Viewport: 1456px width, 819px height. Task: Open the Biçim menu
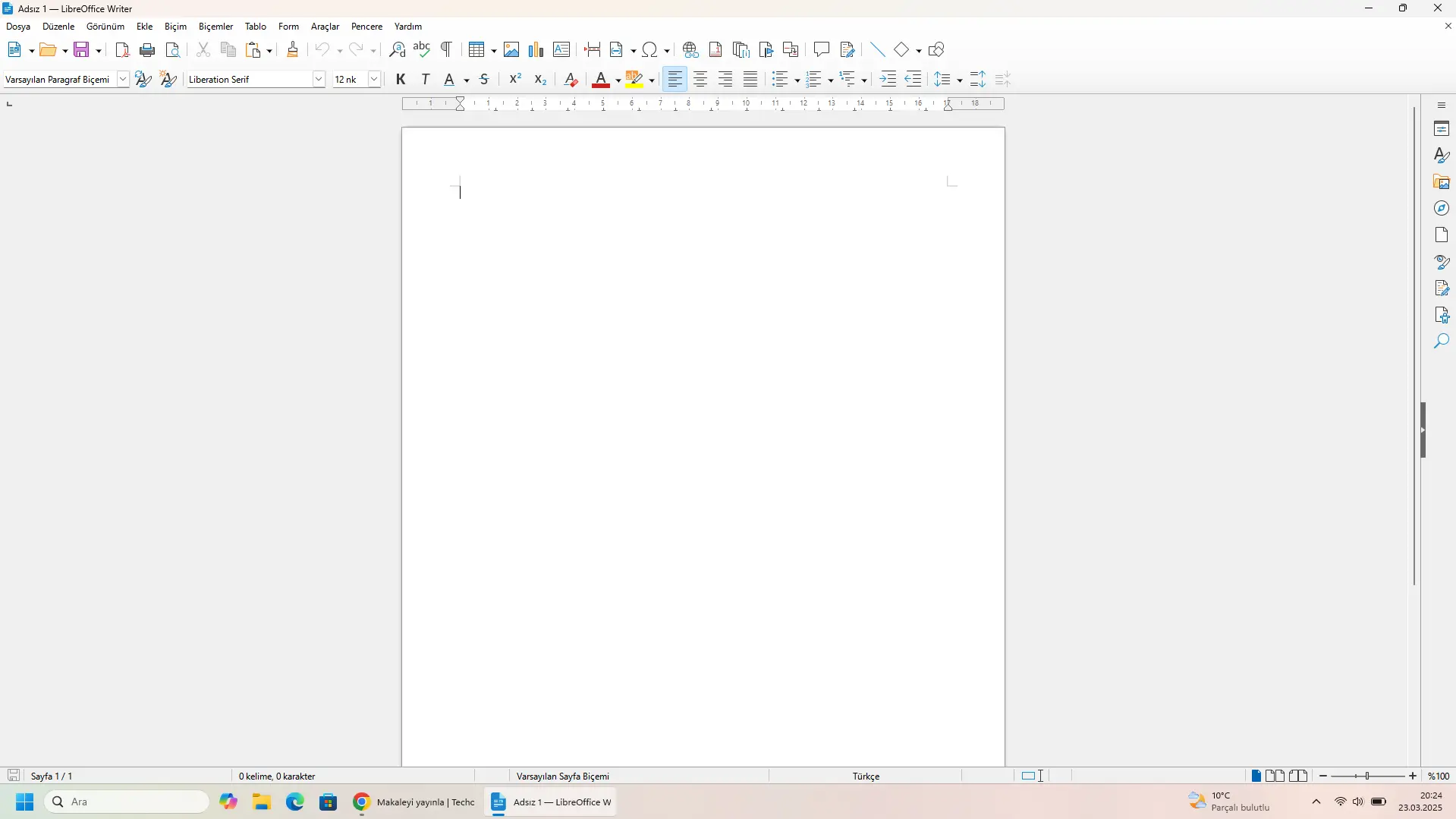[175, 27]
